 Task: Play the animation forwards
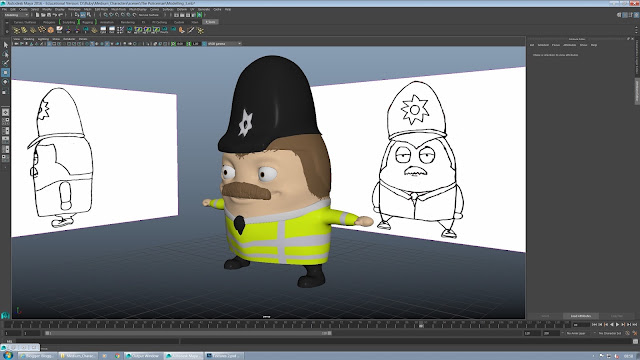tap(617, 324)
